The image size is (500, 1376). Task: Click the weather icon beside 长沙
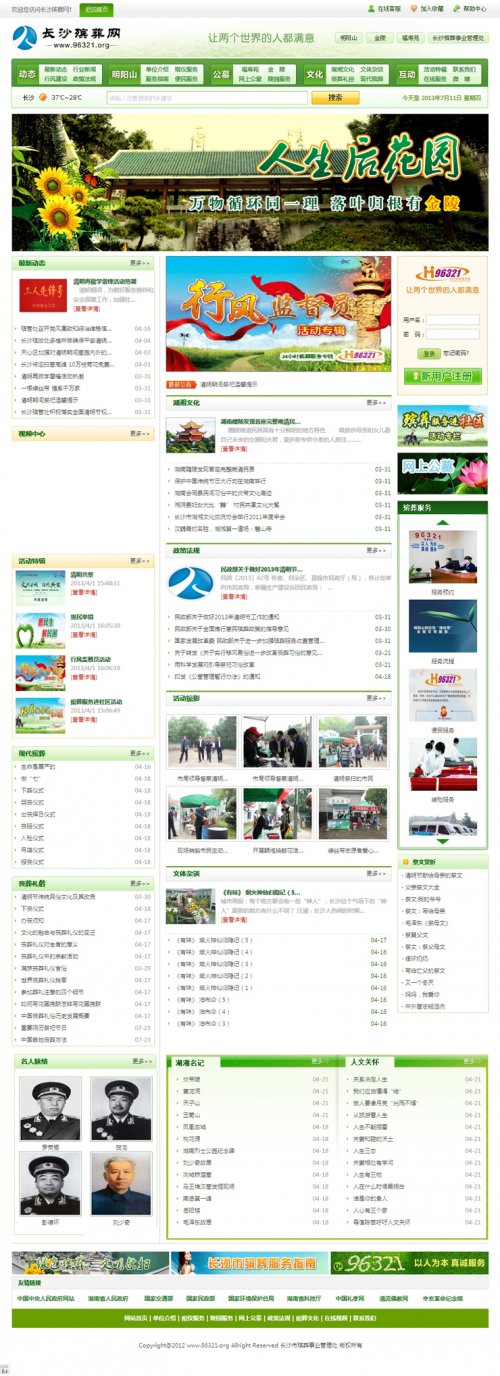(44, 97)
